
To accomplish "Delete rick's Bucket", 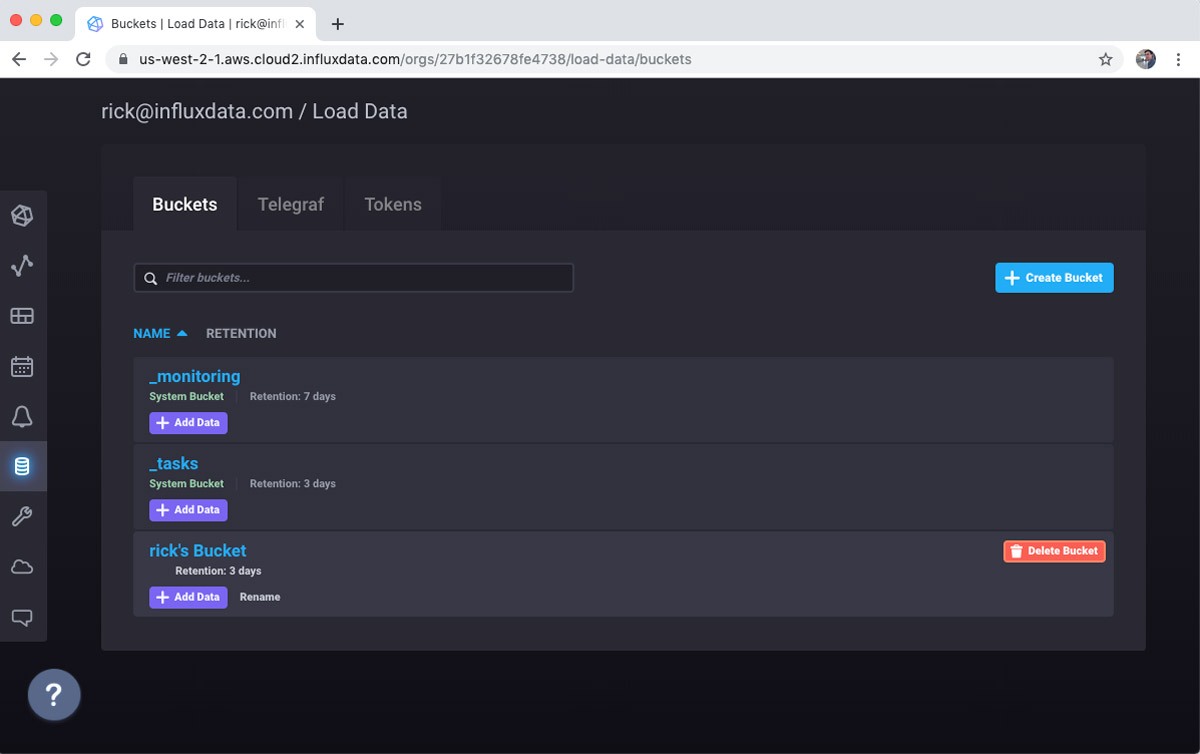I will pyautogui.click(x=1054, y=551).
